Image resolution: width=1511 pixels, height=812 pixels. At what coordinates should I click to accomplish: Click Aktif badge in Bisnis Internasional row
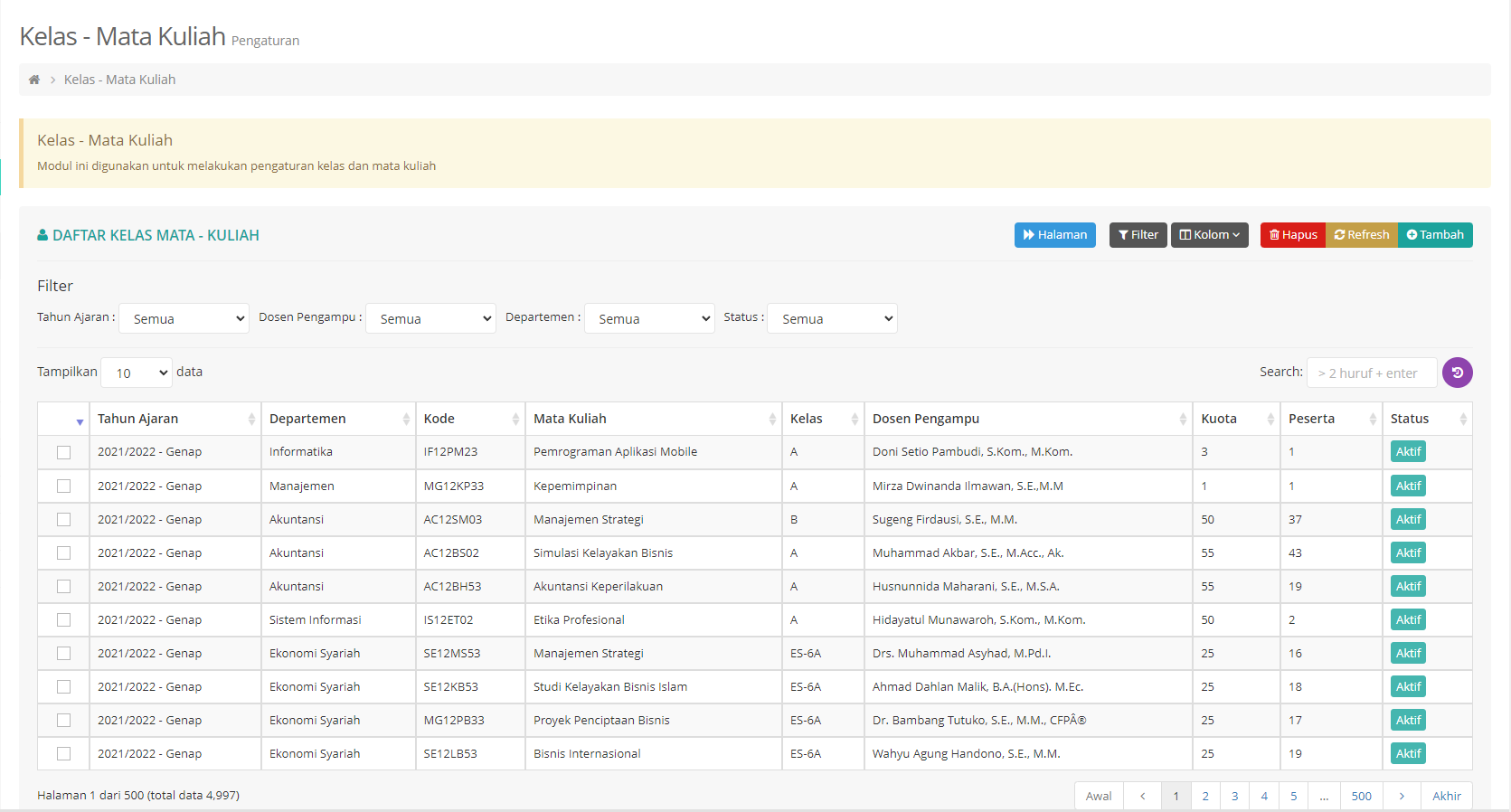1408,753
